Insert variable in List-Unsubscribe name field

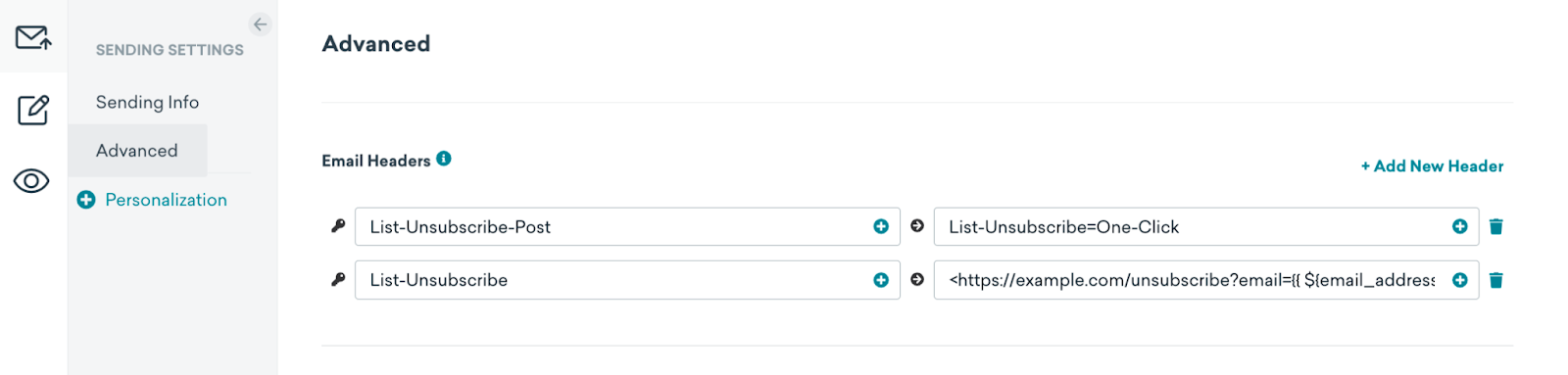pyautogui.click(x=881, y=280)
